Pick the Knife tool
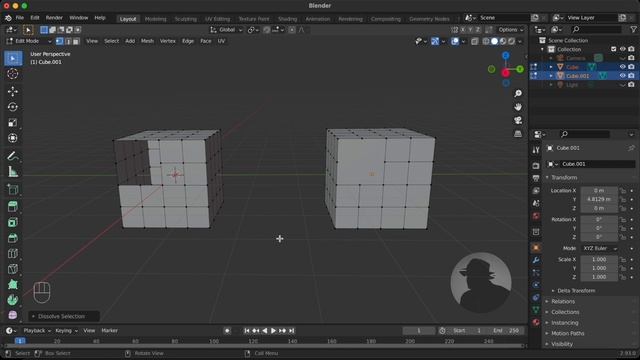Viewport: 640px width, 360px height. [13, 269]
